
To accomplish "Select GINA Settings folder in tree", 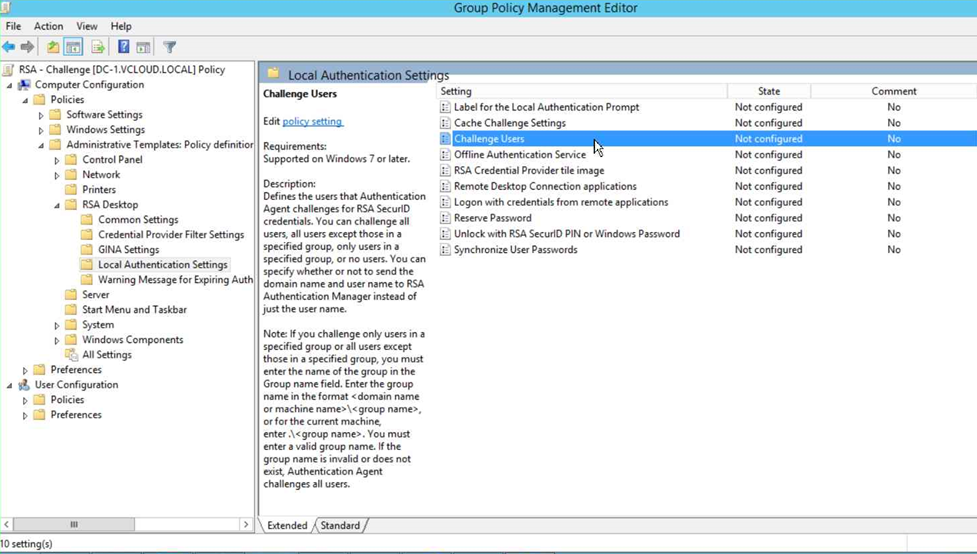I will click(x=128, y=250).
